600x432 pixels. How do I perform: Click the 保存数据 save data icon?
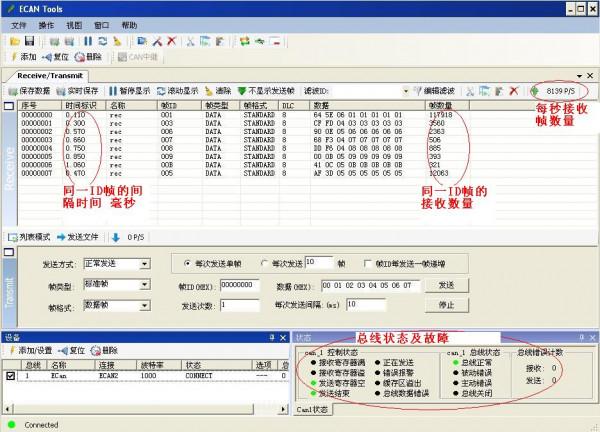point(13,91)
